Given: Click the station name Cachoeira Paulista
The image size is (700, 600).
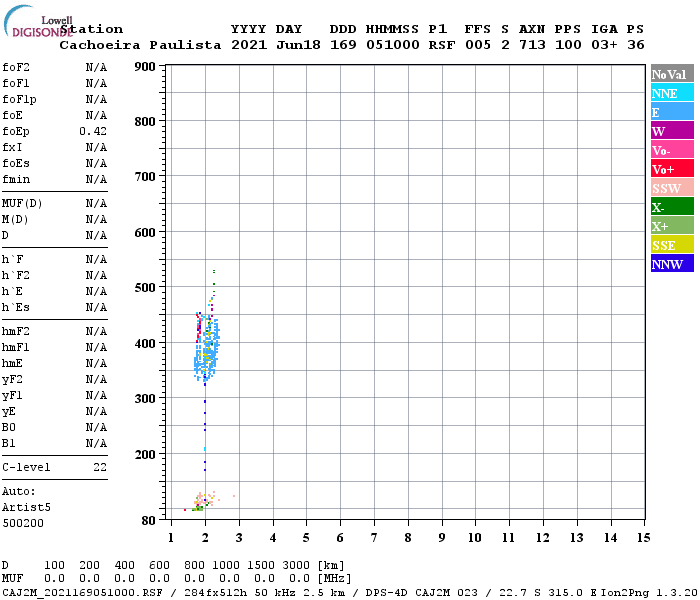Looking at the screenshot, I should [x=140, y=45].
